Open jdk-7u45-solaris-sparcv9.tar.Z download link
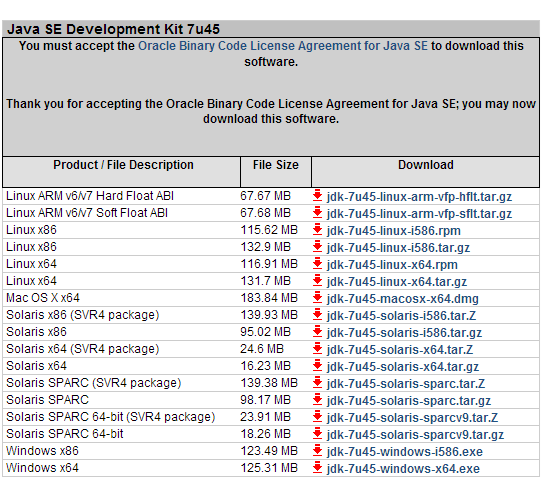Viewport: 546px width, 483px height. 412,418
